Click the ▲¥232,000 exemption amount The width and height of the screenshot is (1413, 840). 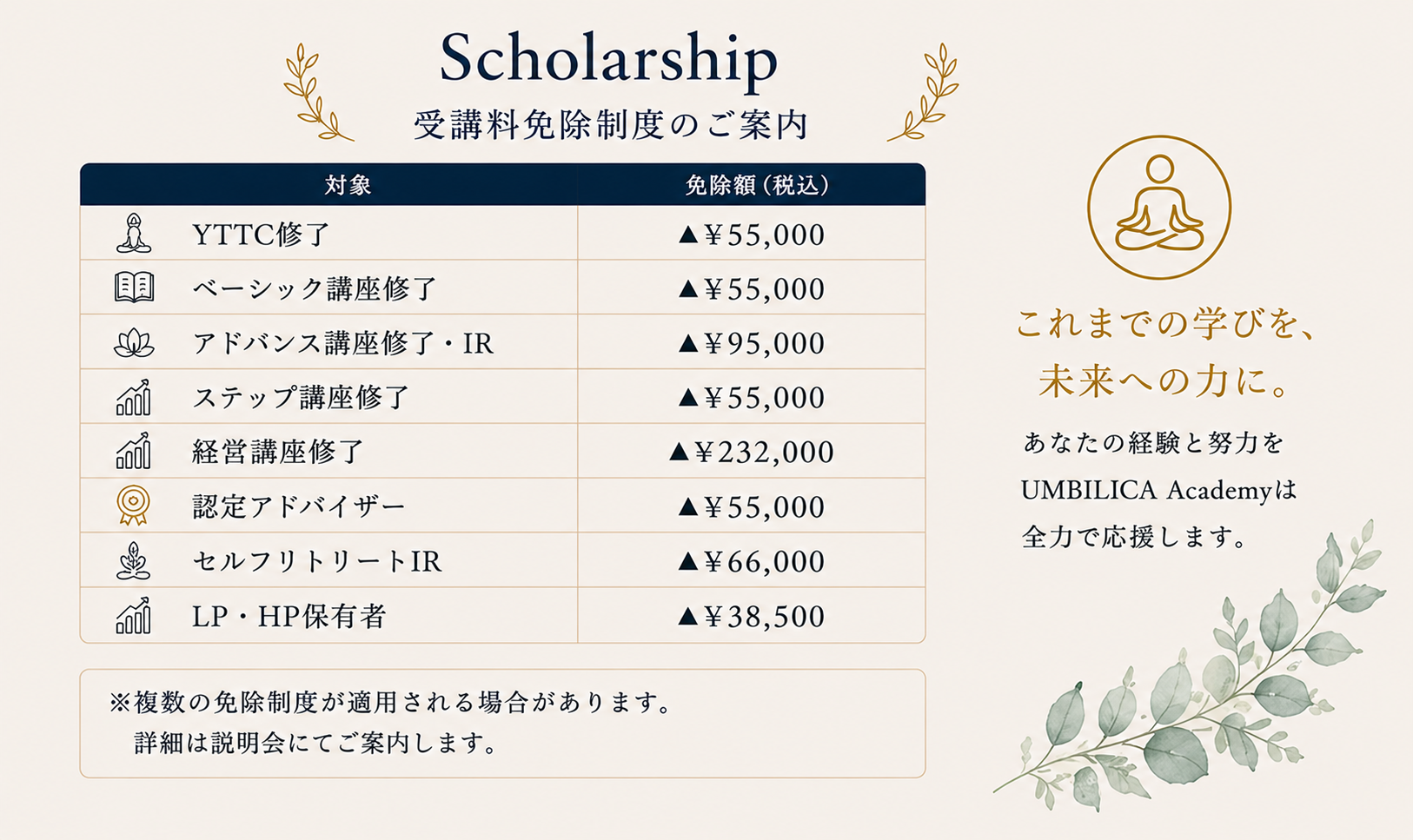coord(752,452)
